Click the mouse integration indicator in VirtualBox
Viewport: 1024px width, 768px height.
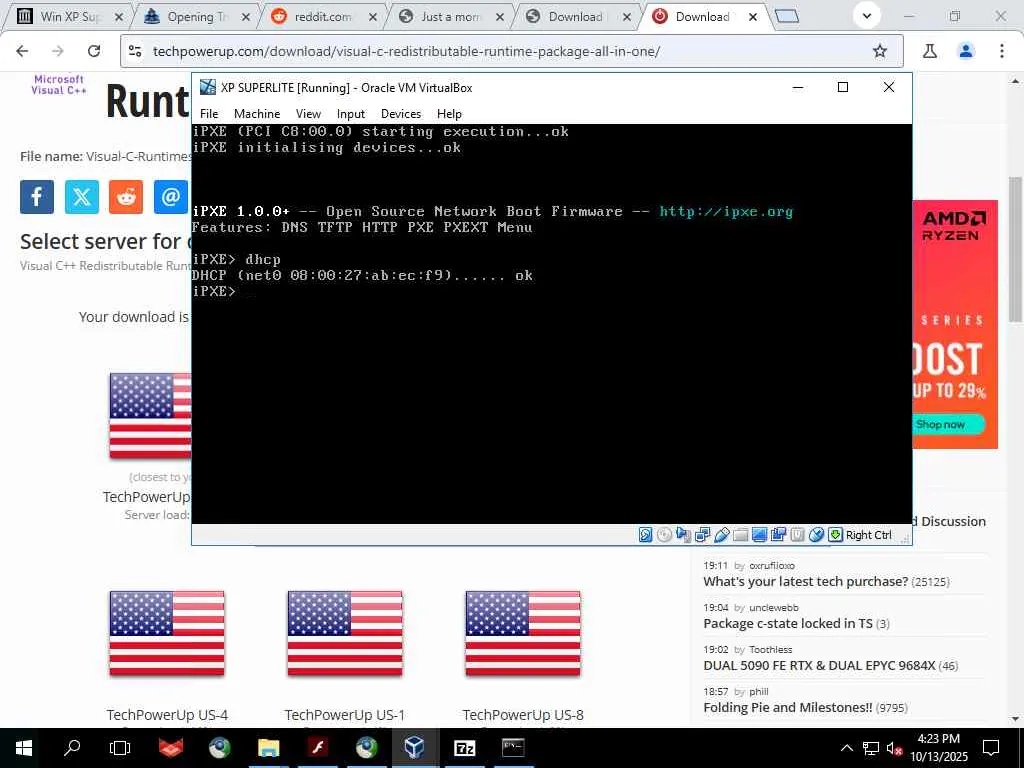pyautogui.click(x=816, y=535)
